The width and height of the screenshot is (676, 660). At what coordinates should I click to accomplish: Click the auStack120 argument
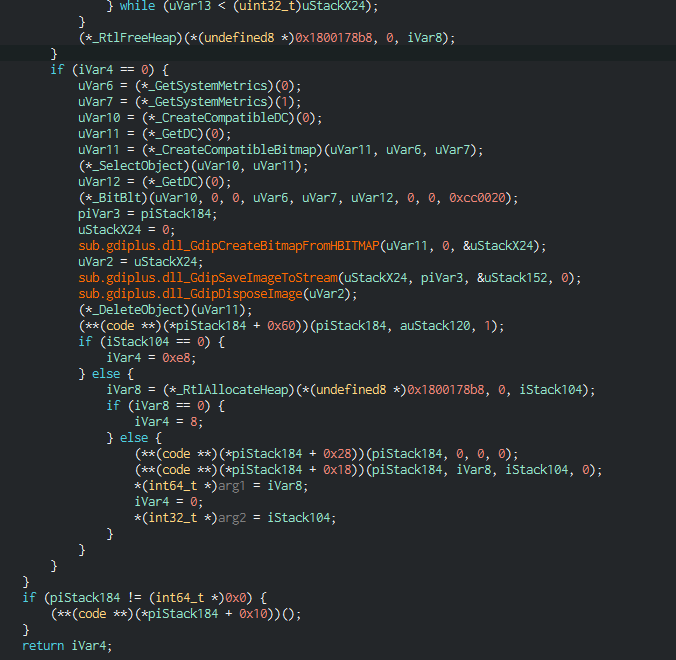pos(435,326)
